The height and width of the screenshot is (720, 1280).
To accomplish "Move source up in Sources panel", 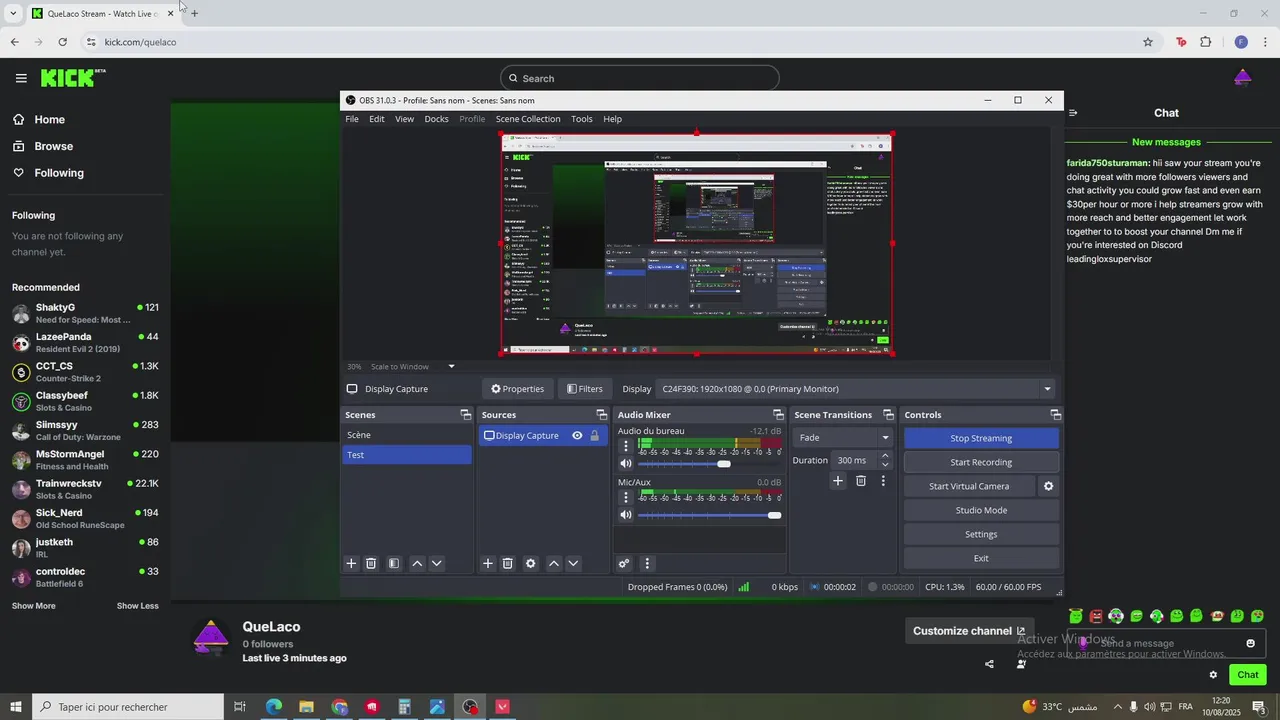I will tap(554, 563).
